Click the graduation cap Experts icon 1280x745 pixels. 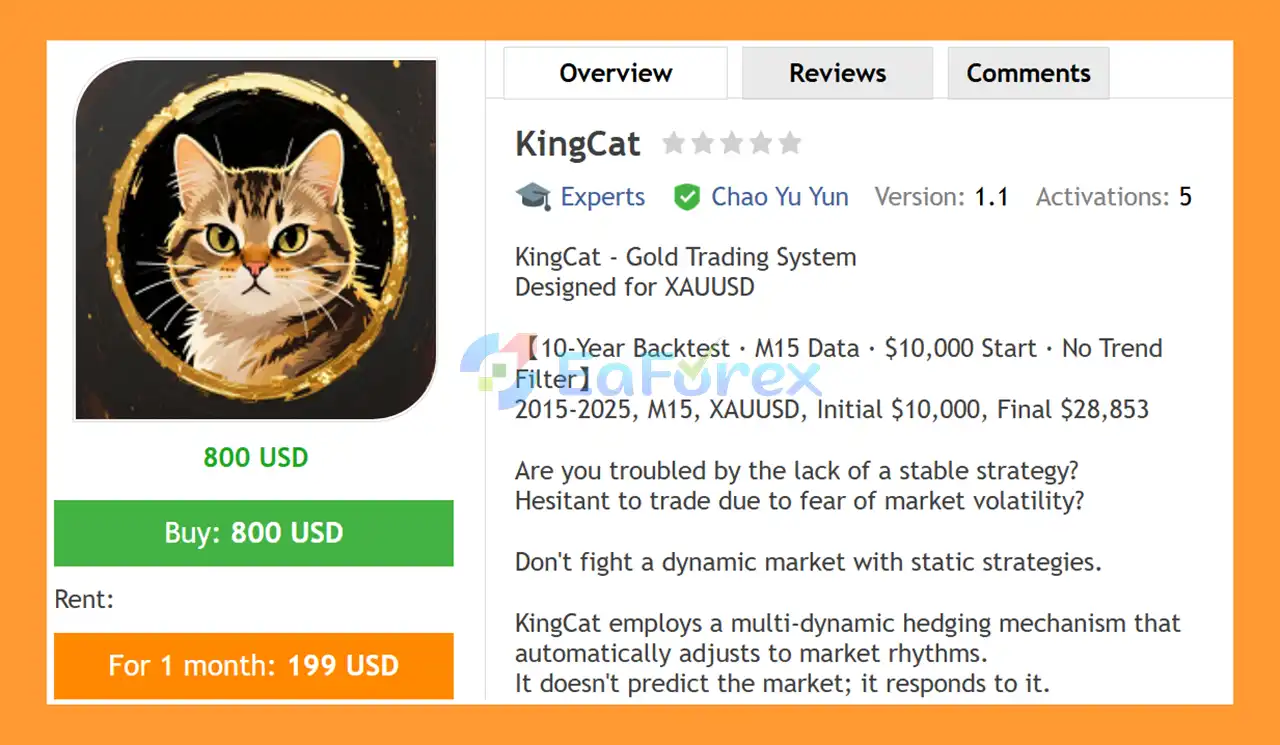coord(533,197)
